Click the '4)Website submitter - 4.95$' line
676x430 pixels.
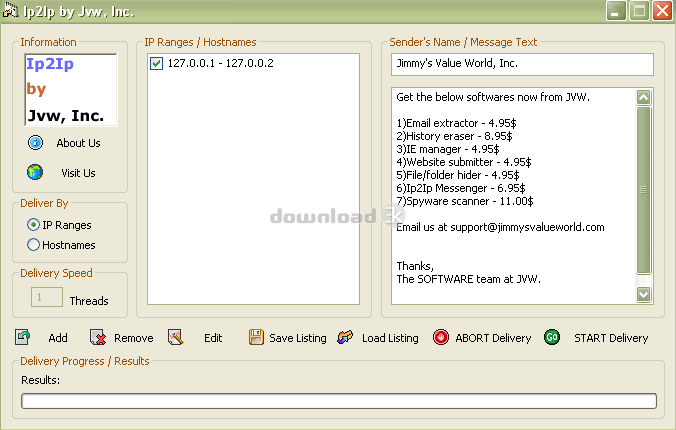pos(463,162)
